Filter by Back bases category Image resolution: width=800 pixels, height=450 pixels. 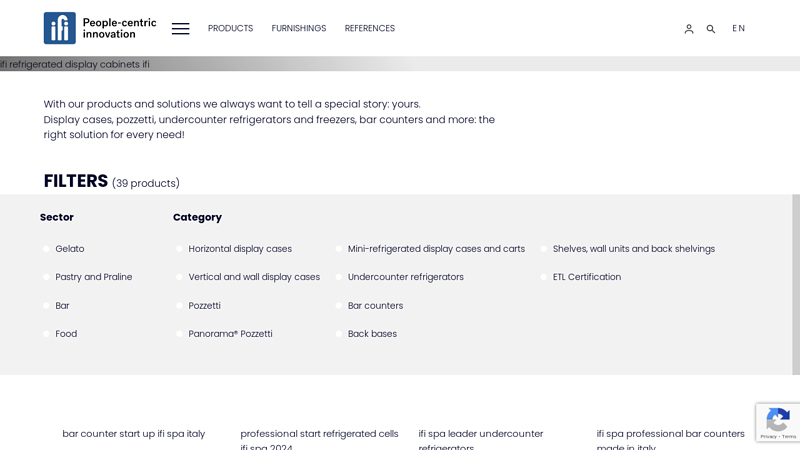(366, 334)
